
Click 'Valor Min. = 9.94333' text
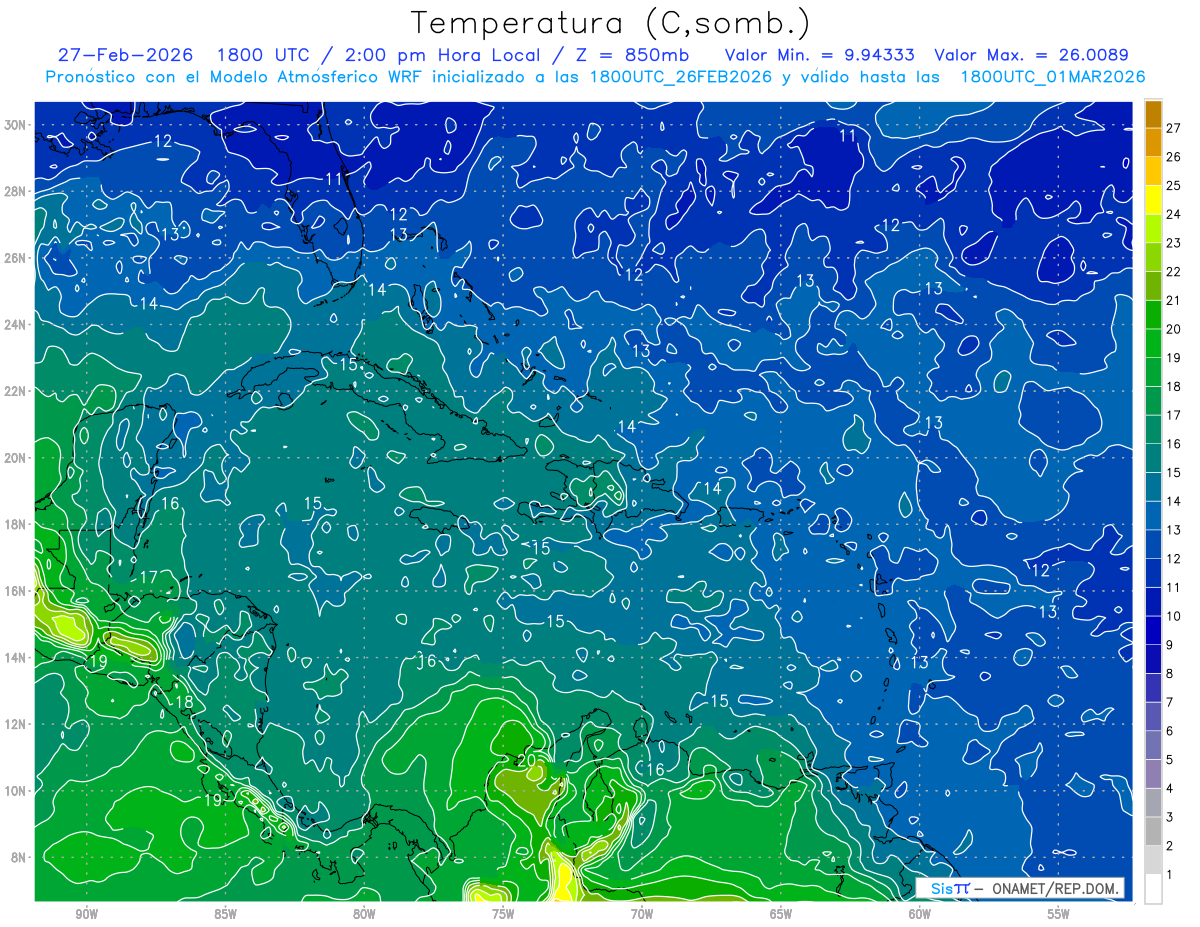point(819,54)
